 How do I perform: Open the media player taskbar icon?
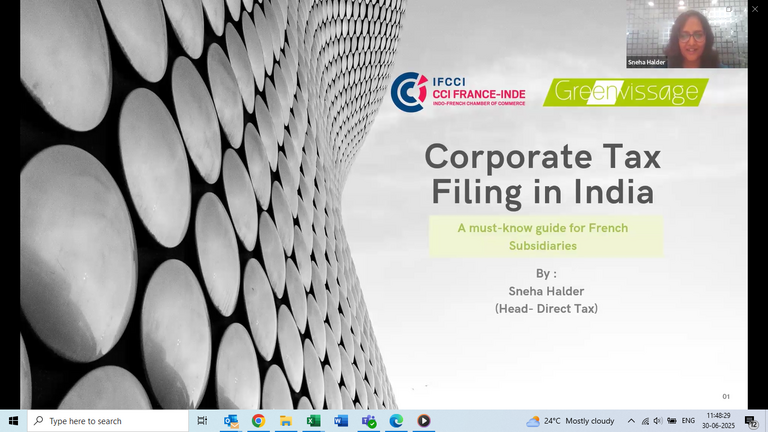tap(423, 421)
